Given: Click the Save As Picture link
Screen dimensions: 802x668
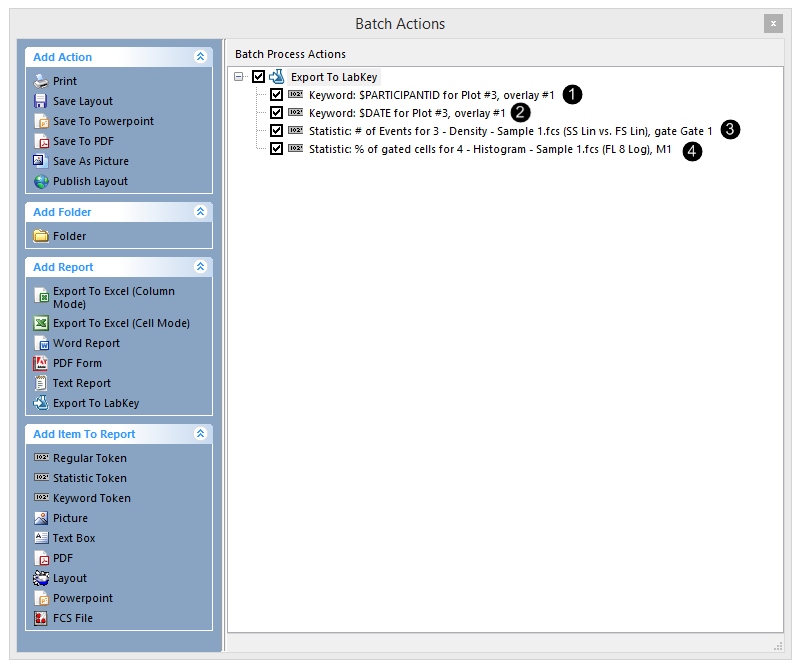Looking at the screenshot, I should point(90,161).
